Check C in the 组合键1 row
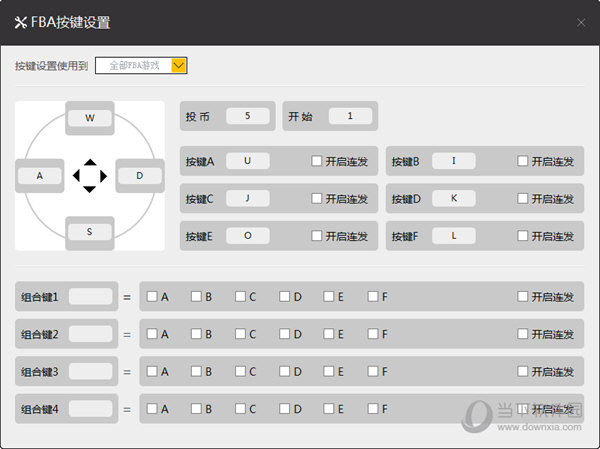Screen dimensions: 600x449 (240, 296)
